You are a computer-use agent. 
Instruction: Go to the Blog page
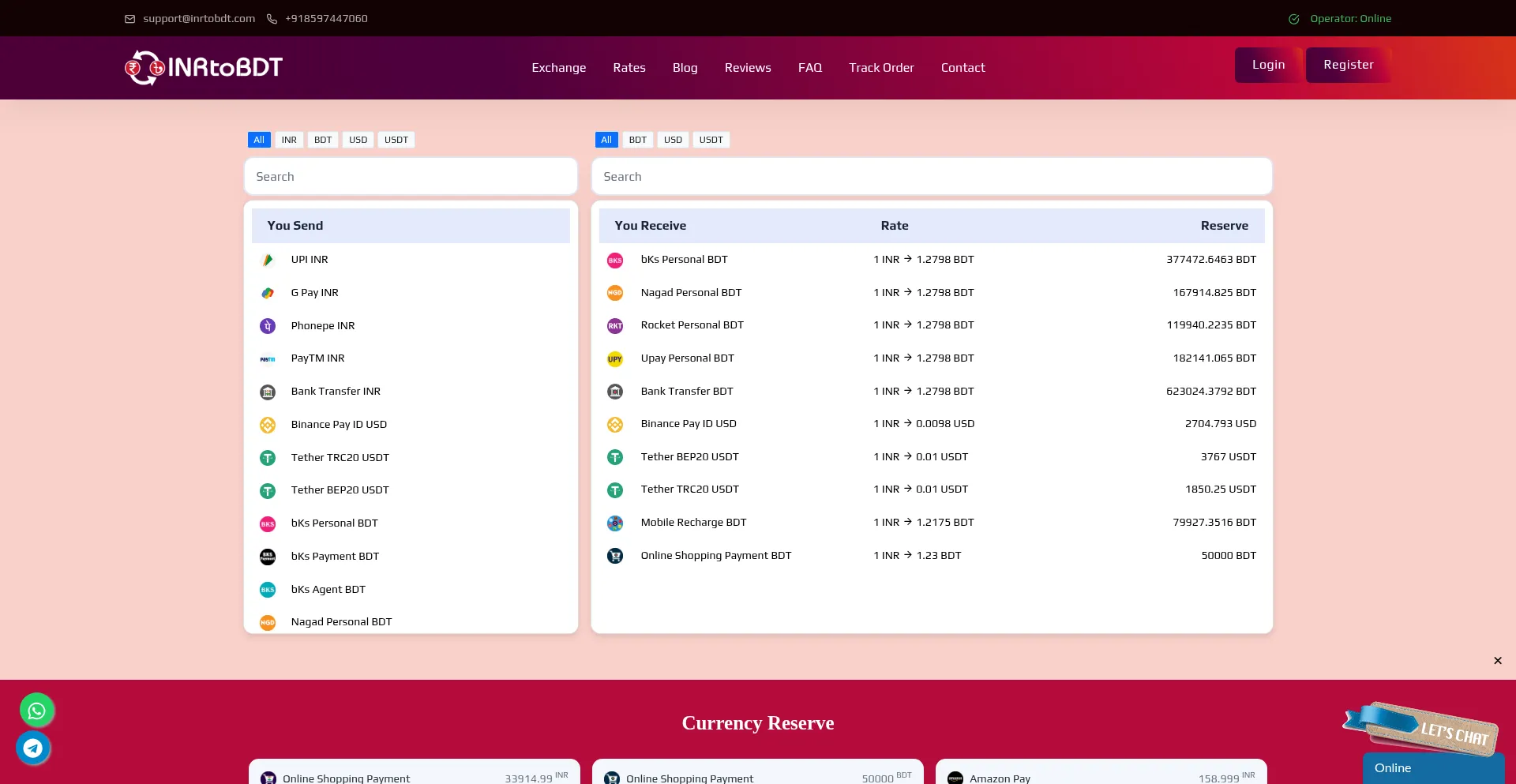pos(685,68)
